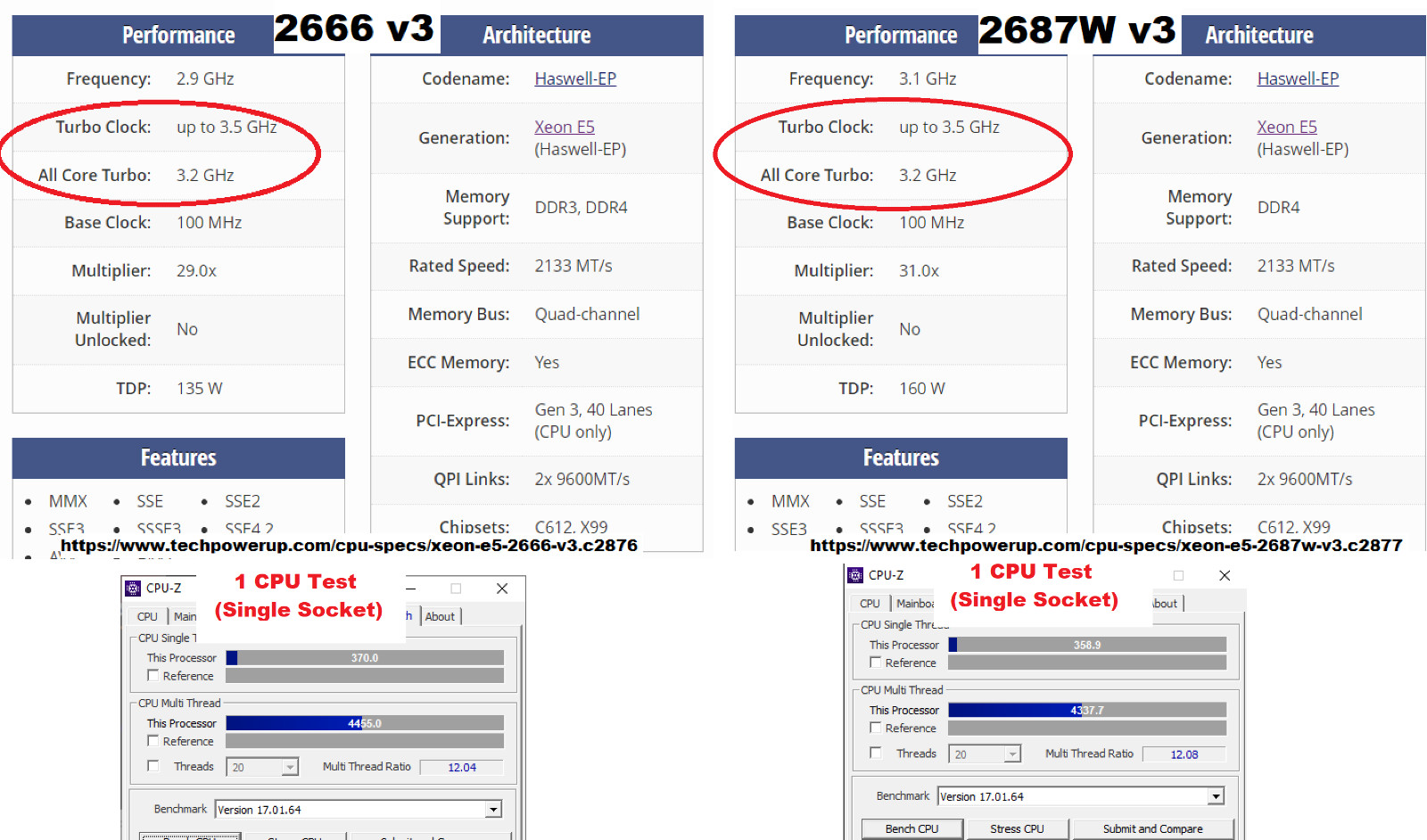Enable Single Thread Reference in the 370.0-score CPU-Z window
This screenshot has width=1427, height=840.
point(153,676)
